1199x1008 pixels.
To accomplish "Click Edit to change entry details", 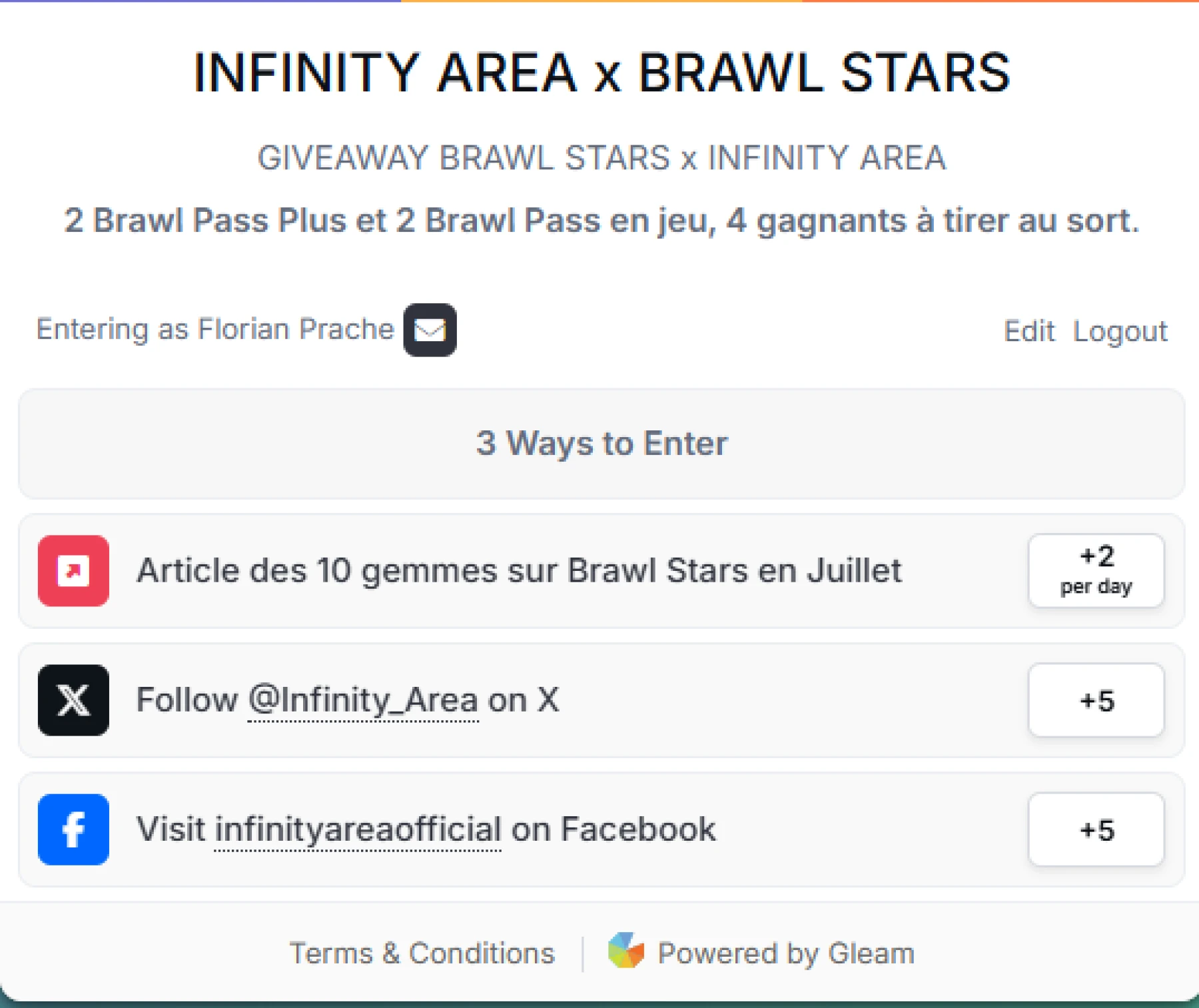I will pyautogui.click(x=1029, y=330).
